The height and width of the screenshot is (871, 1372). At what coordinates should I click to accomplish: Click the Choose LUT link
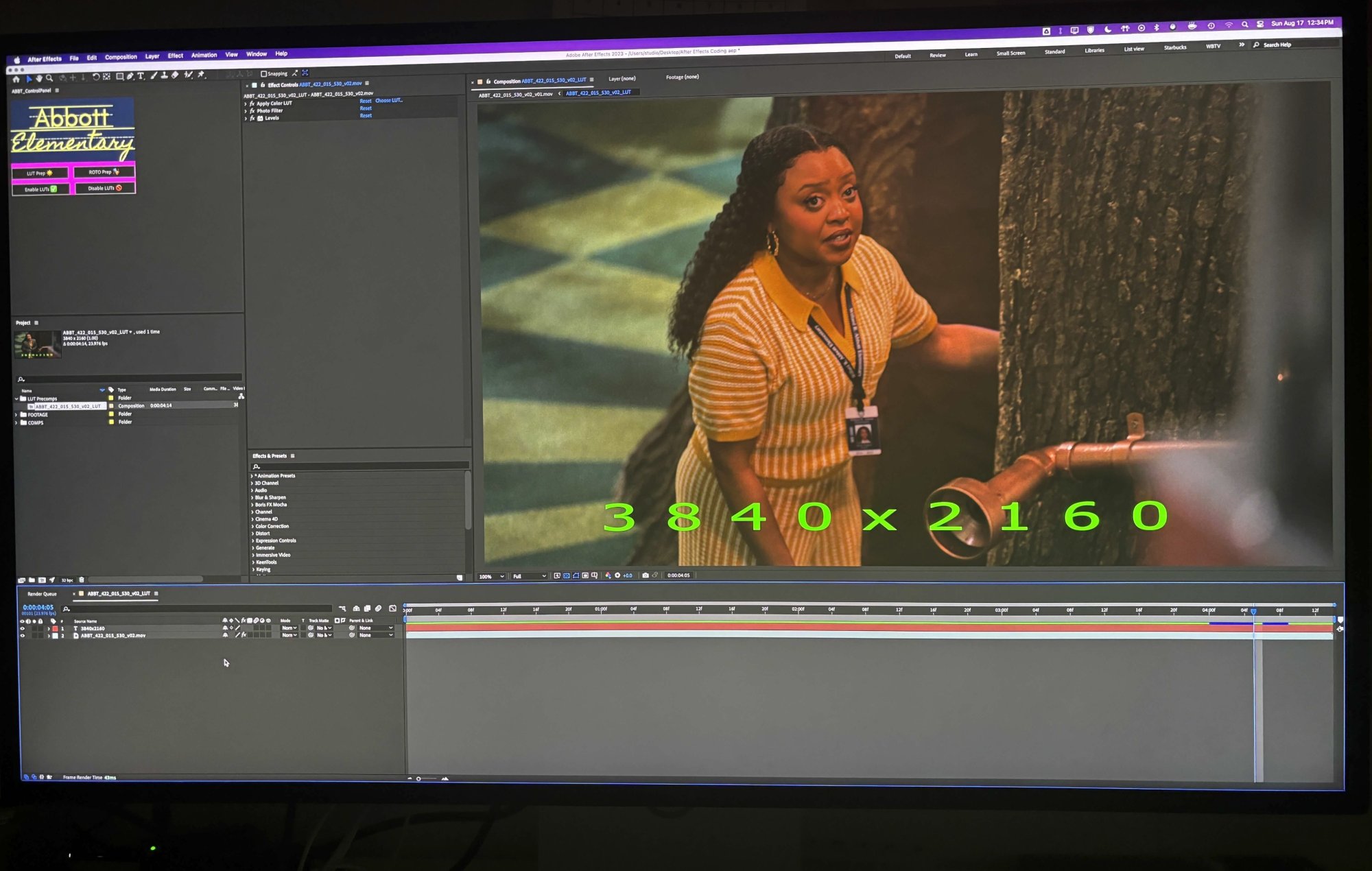pos(388,101)
